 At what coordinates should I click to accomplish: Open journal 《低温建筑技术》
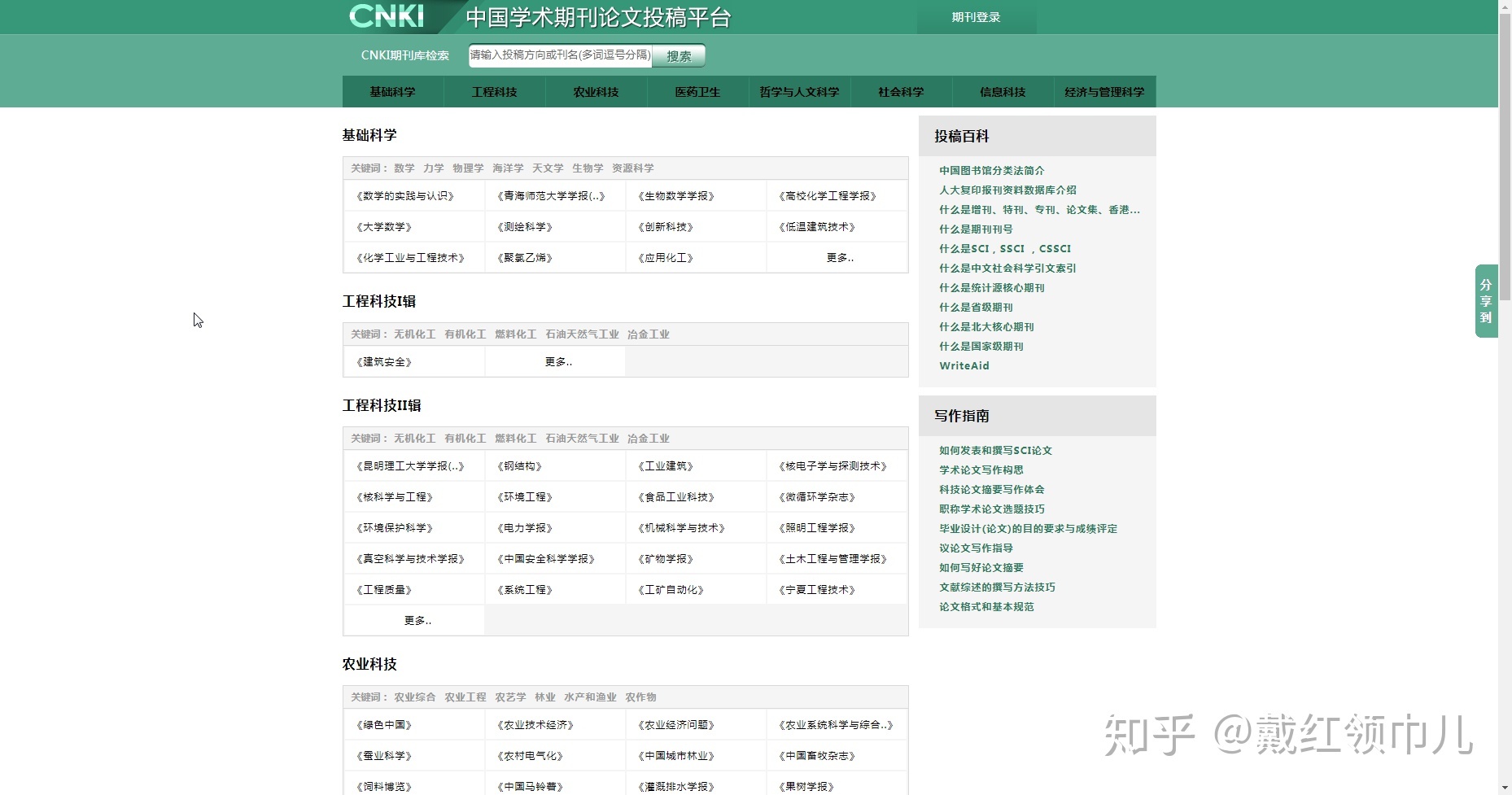pyautogui.click(x=817, y=227)
